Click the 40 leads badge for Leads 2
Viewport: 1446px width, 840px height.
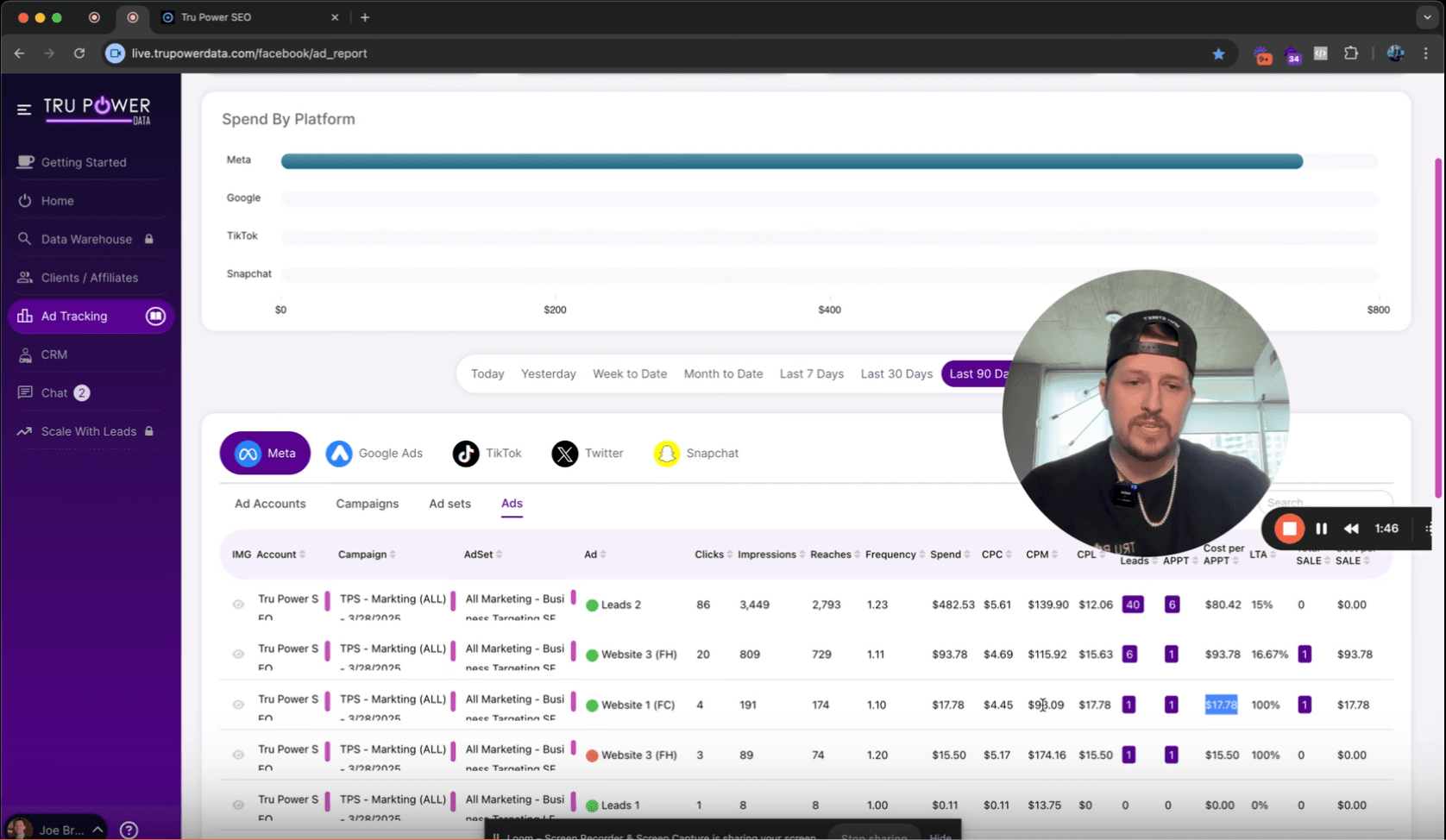tap(1132, 605)
